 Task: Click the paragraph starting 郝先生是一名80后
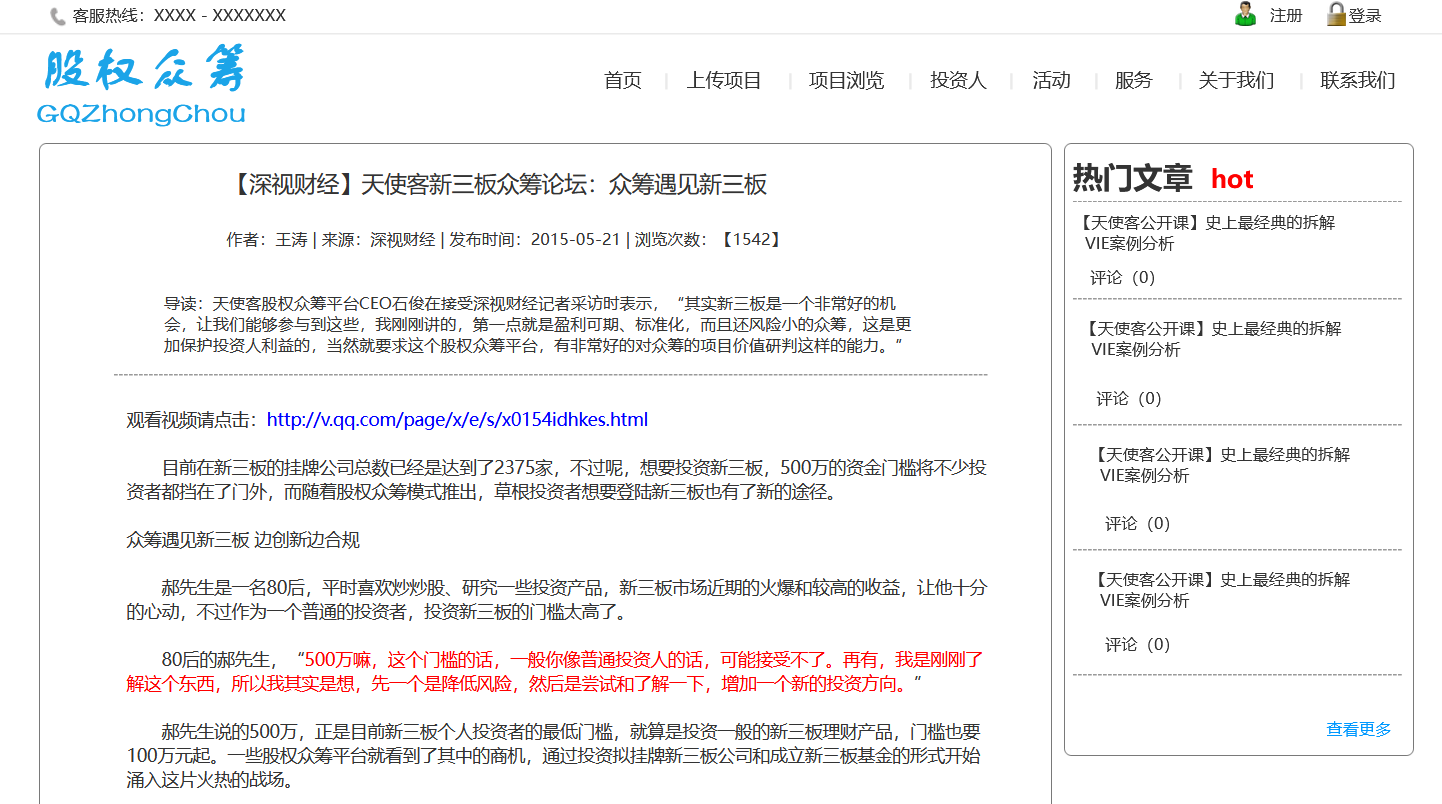click(x=556, y=599)
